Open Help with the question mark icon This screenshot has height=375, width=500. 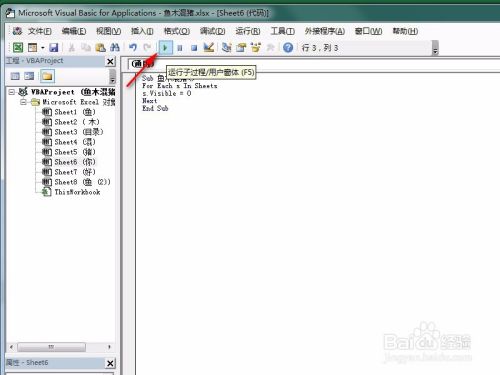coord(288,48)
